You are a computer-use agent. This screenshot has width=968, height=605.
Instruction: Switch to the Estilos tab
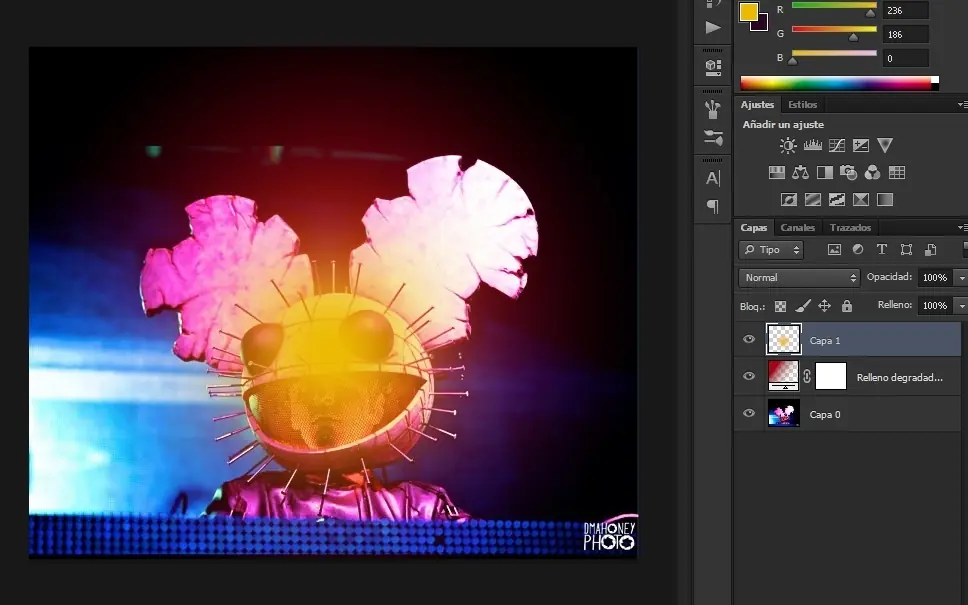coord(803,104)
